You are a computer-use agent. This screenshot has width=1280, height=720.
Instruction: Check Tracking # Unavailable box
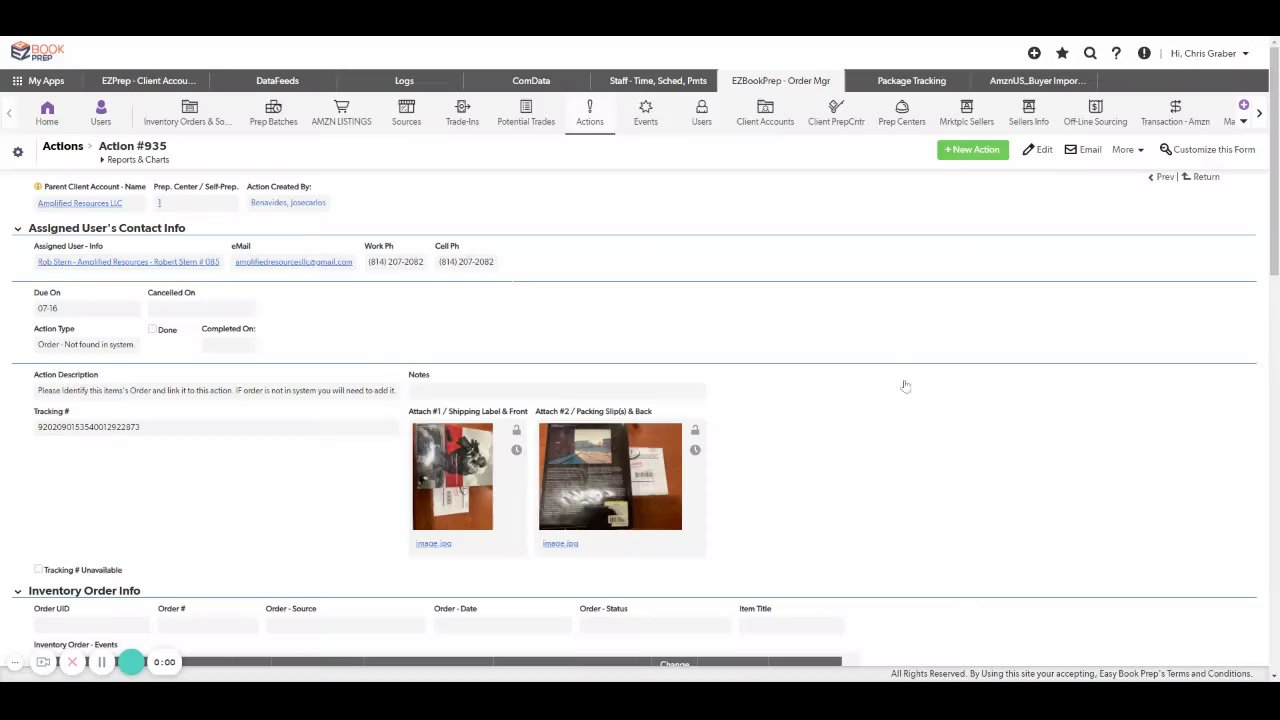38,569
